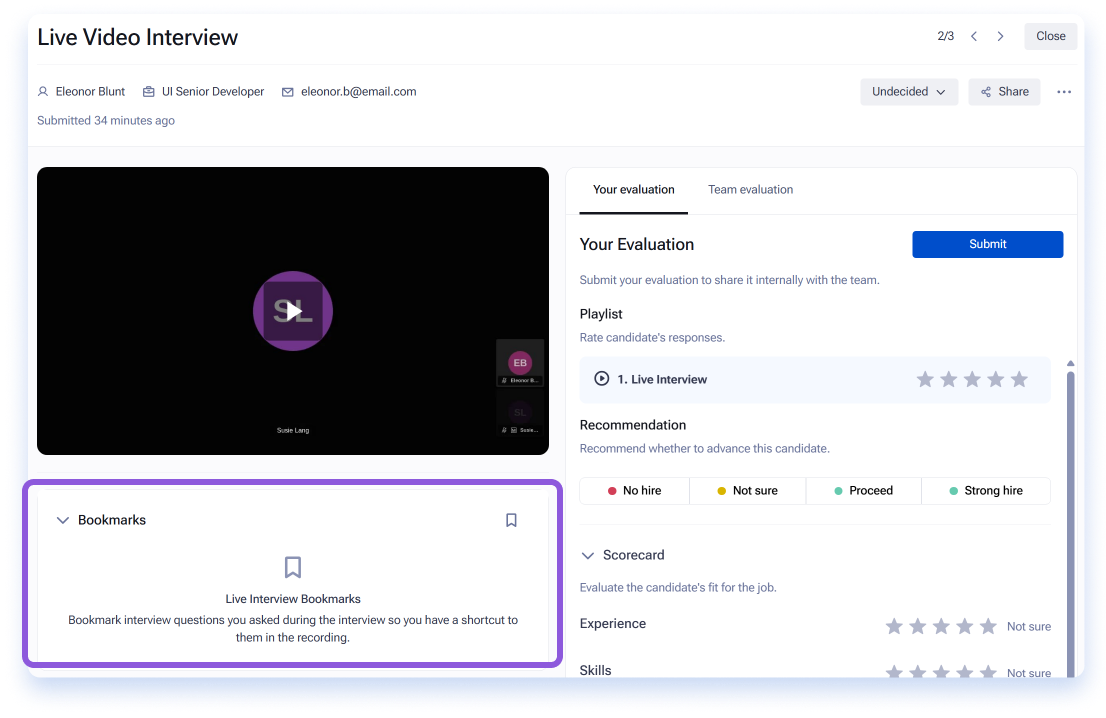This screenshot has width=1106, height=718.
Task: Rate Experience one star
Action: 894,626
